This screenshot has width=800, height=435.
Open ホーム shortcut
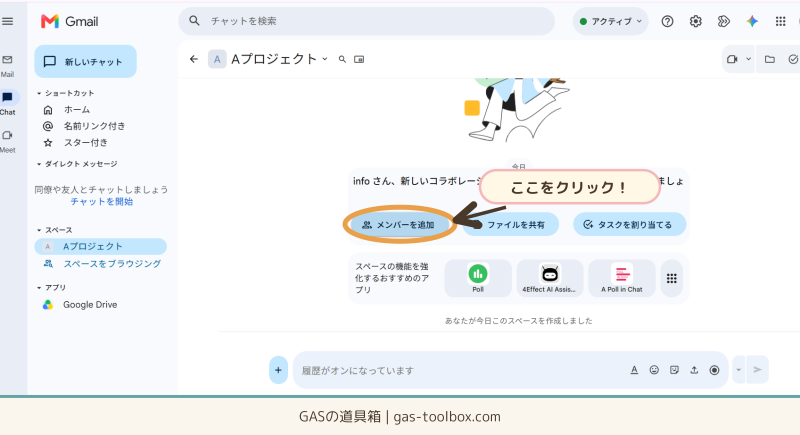click(x=77, y=110)
